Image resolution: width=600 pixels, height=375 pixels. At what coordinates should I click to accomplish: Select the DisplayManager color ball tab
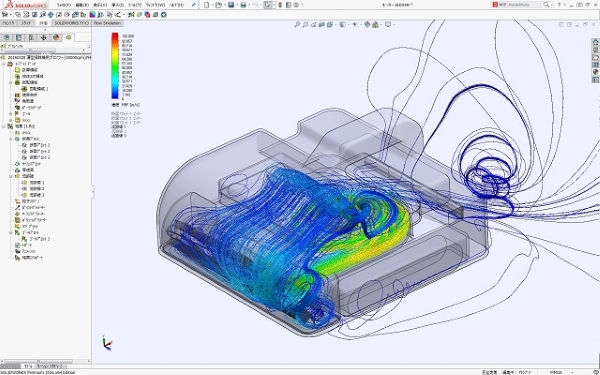click(x=56, y=38)
